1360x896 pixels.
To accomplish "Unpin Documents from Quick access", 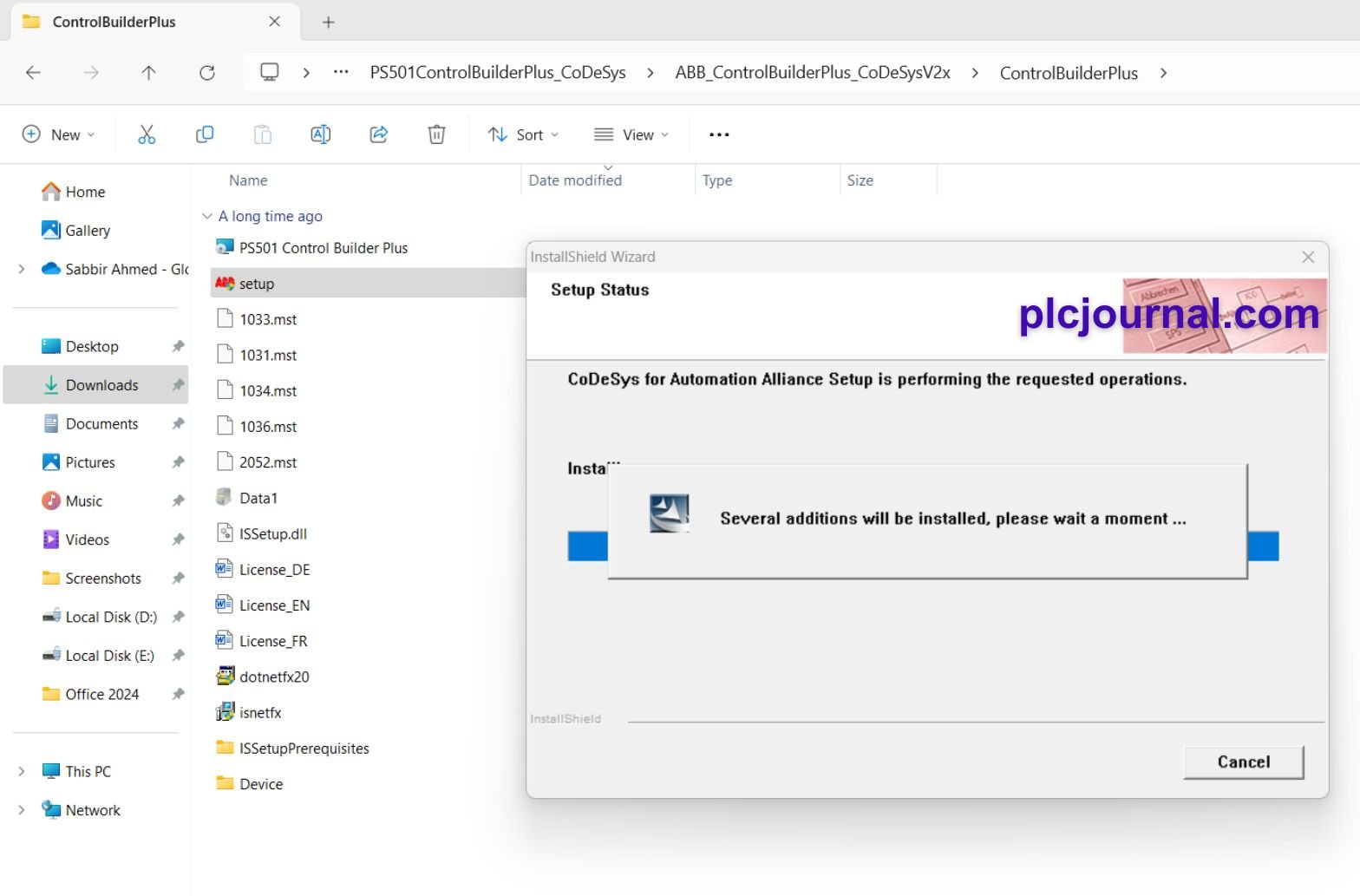I will click(178, 423).
